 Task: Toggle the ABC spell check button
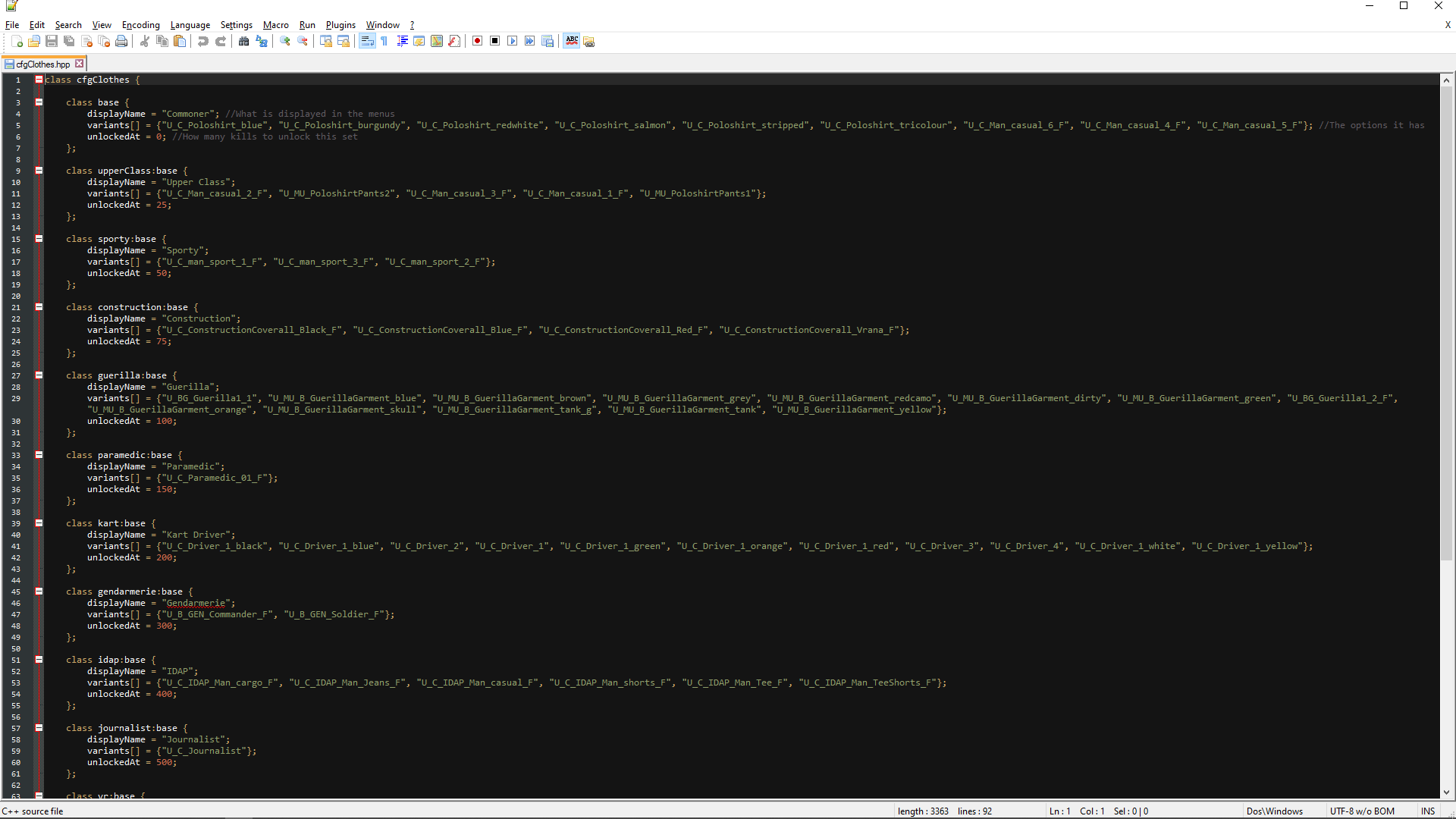pos(572,41)
